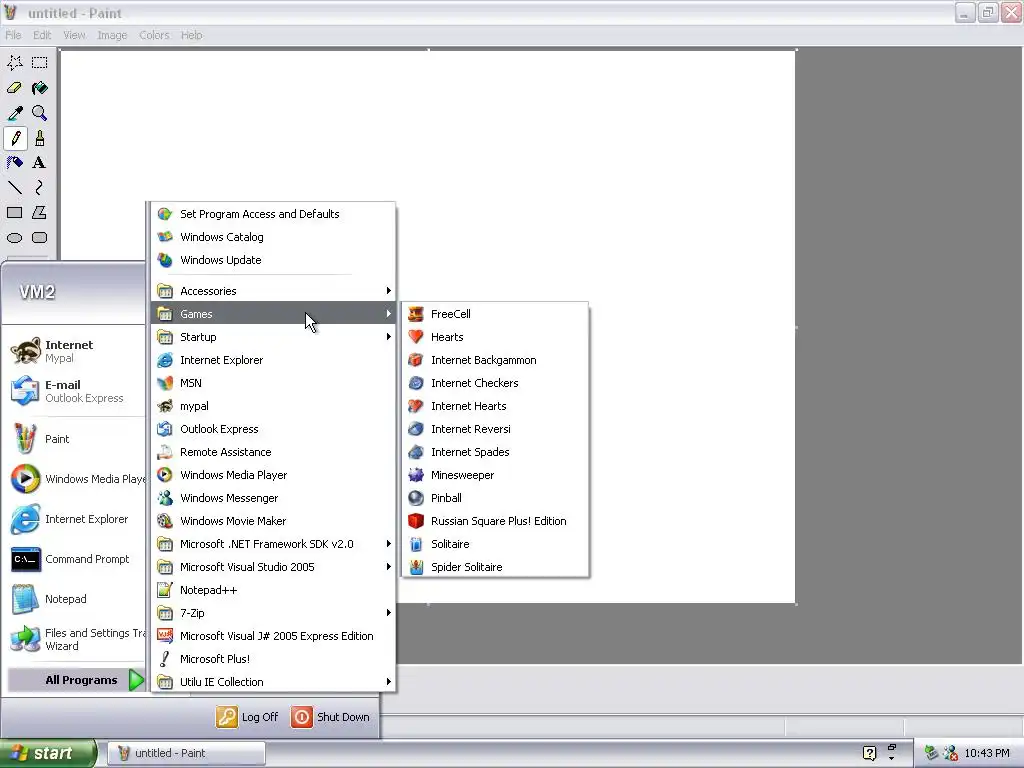Open the Colors menu in Paint
The height and width of the screenshot is (768, 1024).
pyautogui.click(x=154, y=35)
